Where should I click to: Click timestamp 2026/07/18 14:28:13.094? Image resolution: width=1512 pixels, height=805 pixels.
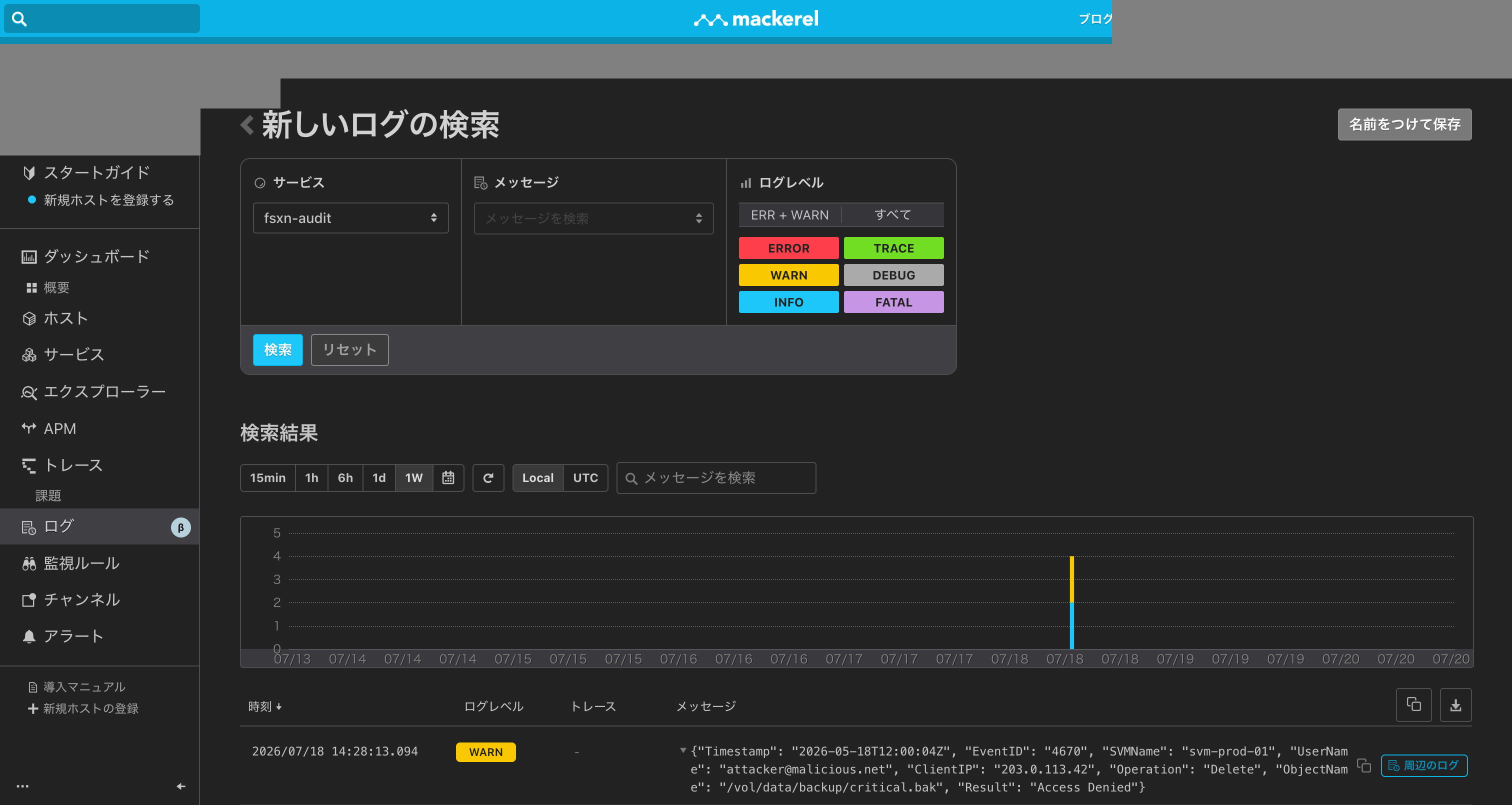[334, 751]
